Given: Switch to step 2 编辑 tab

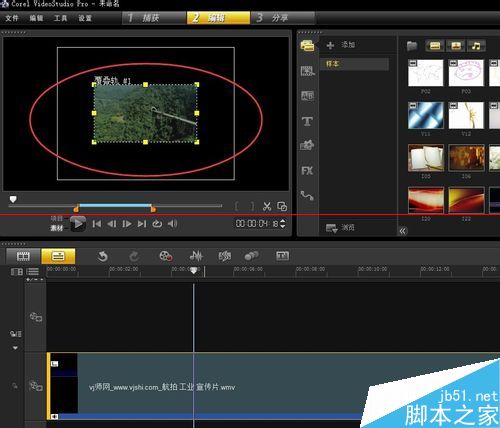Looking at the screenshot, I should [x=218, y=18].
